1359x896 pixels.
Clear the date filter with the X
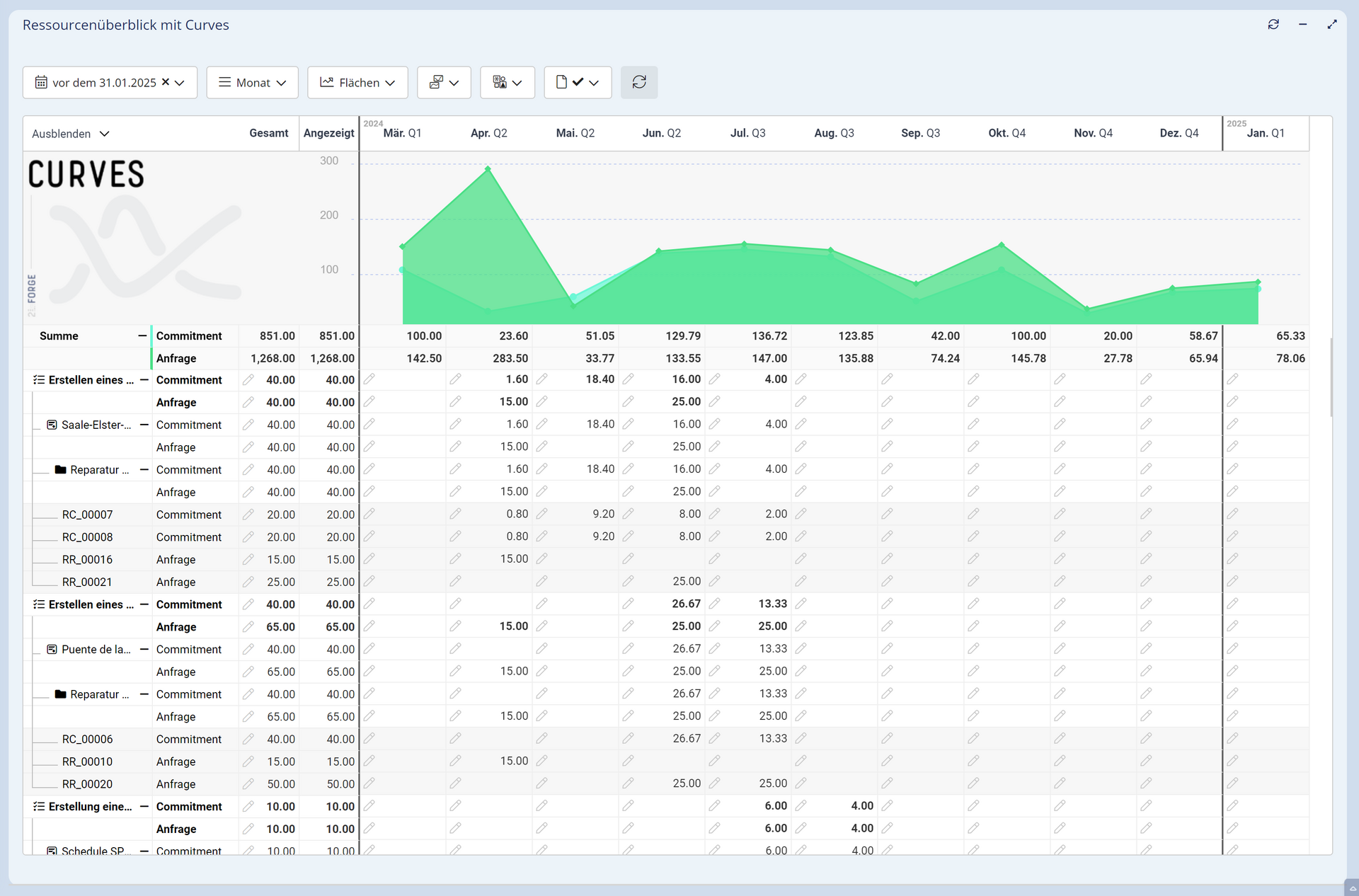click(165, 82)
